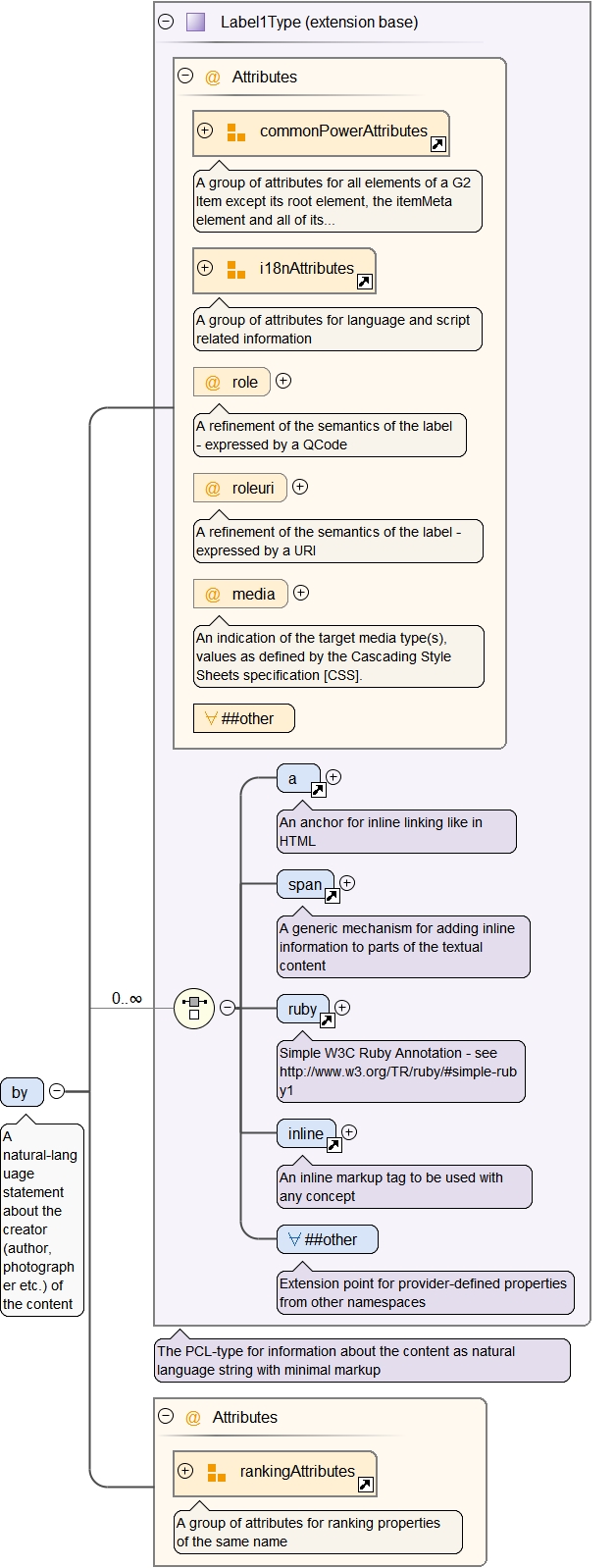Click the rankingAttributes link arrow icon
The width and height of the screenshot is (615, 1568).
(x=366, y=1486)
